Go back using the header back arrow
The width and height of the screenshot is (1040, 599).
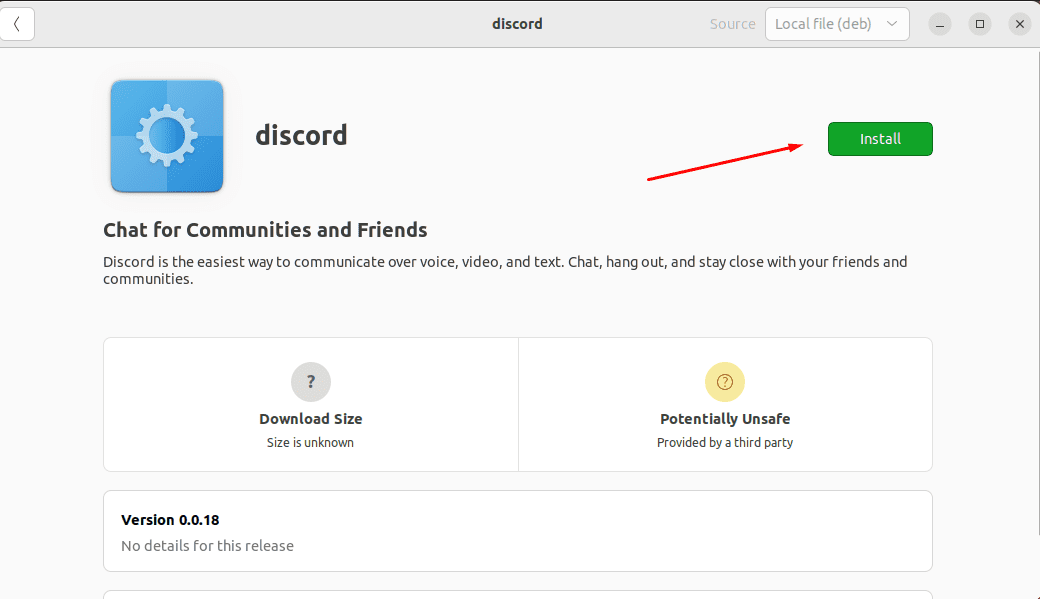point(17,24)
